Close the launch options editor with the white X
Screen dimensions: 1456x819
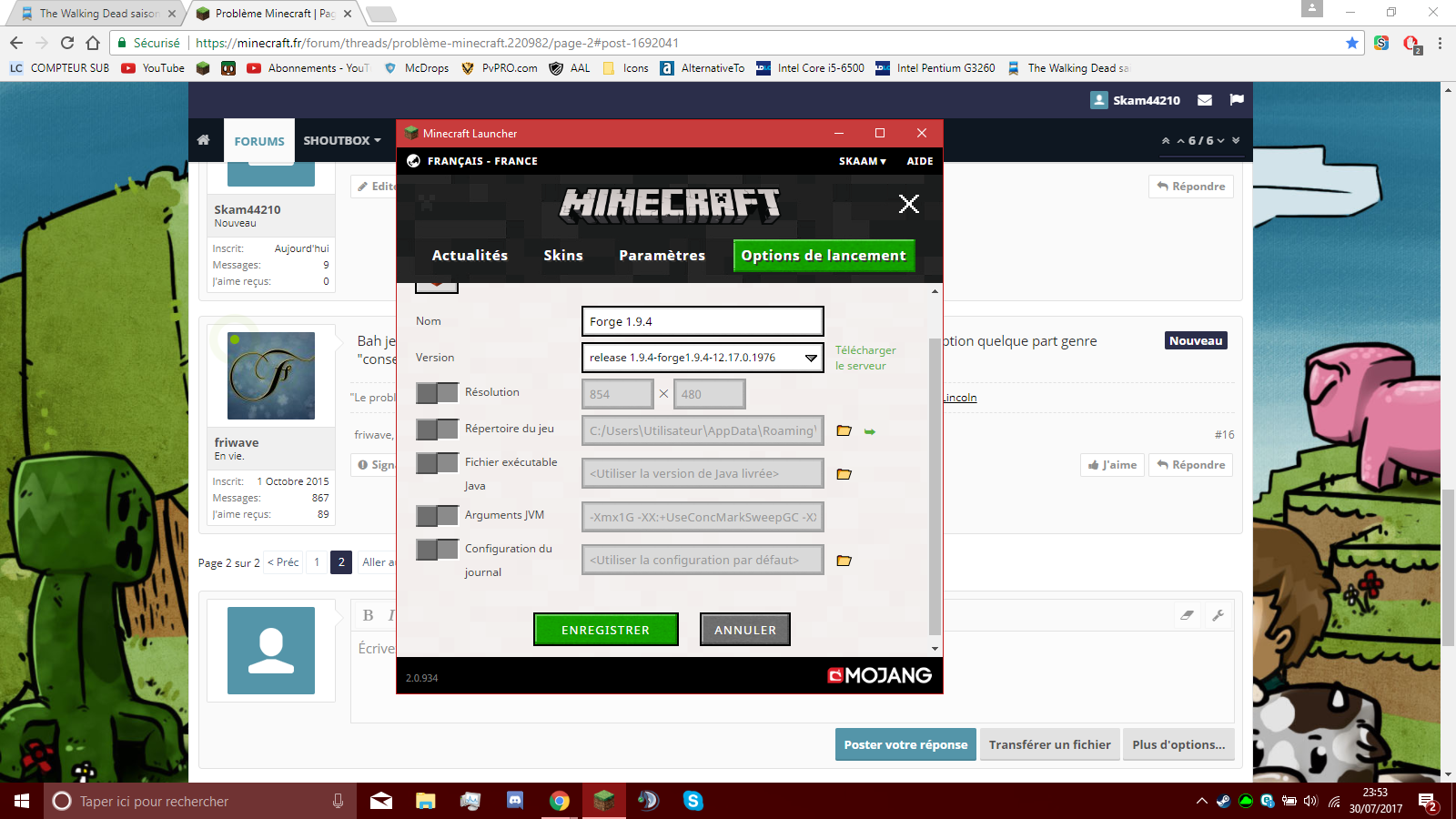pyautogui.click(x=908, y=204)
